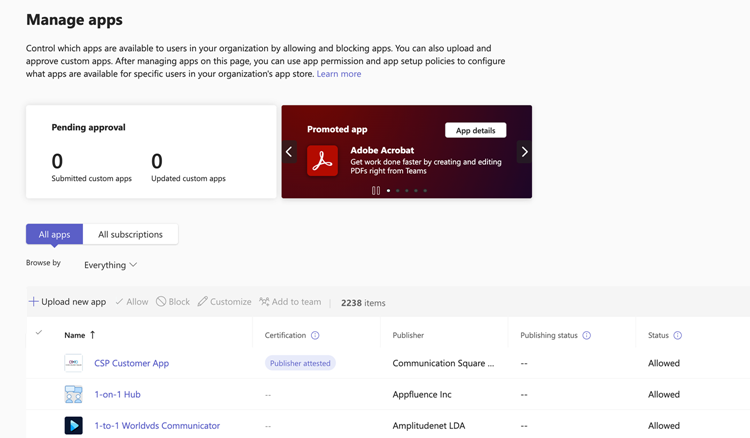Click the Publisher attested badge

[x=300, y=363]
